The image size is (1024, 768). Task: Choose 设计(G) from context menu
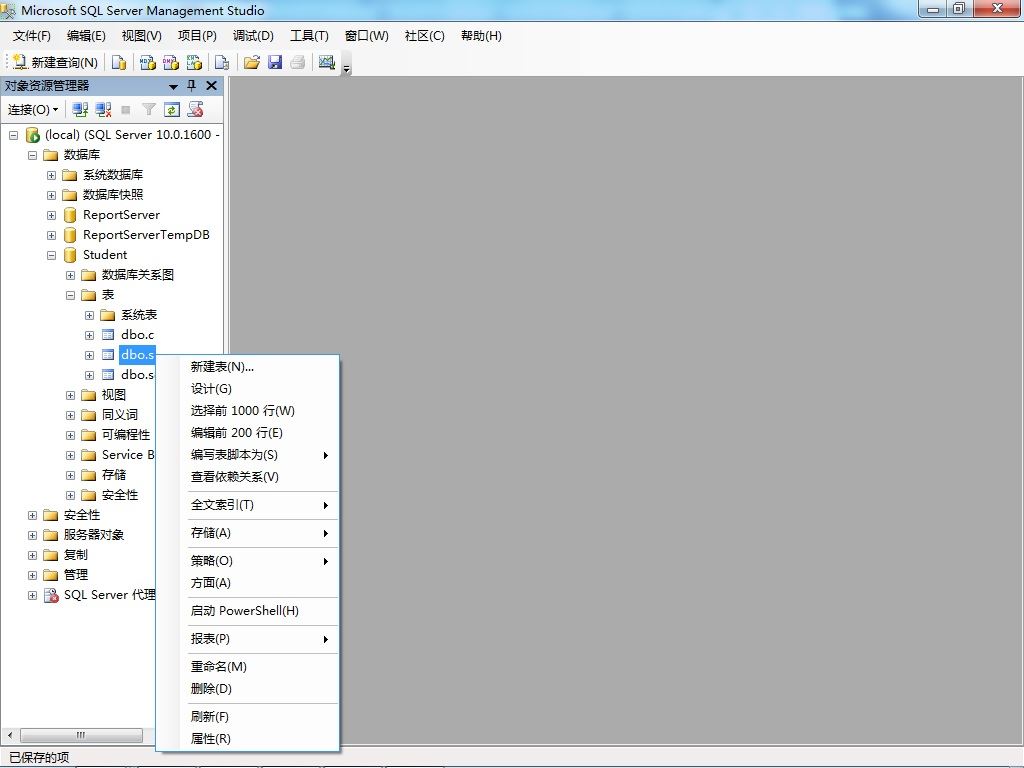(x=259, y=389)
